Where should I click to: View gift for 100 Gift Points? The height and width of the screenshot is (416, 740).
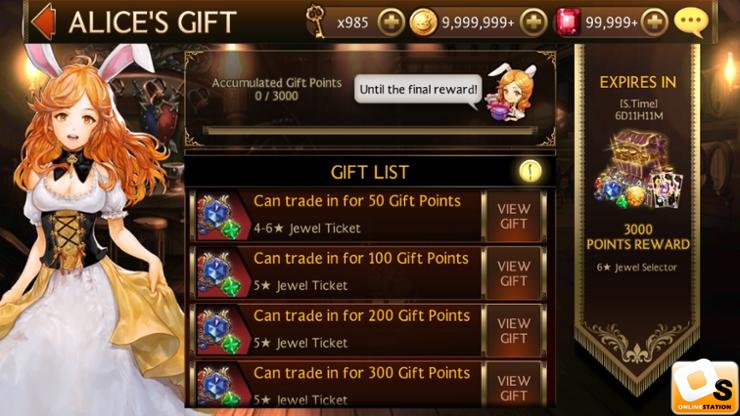(x=513, y=273)
